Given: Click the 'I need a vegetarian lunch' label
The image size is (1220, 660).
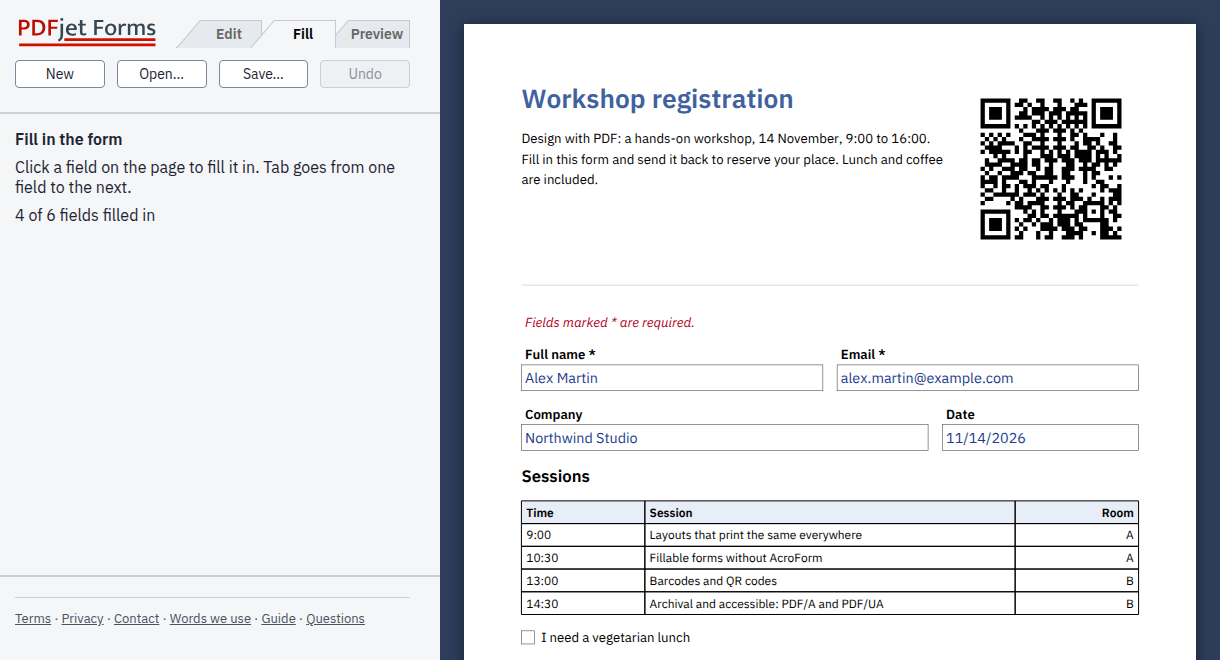Looking at the screenshot, I should [x=615, y=638].
